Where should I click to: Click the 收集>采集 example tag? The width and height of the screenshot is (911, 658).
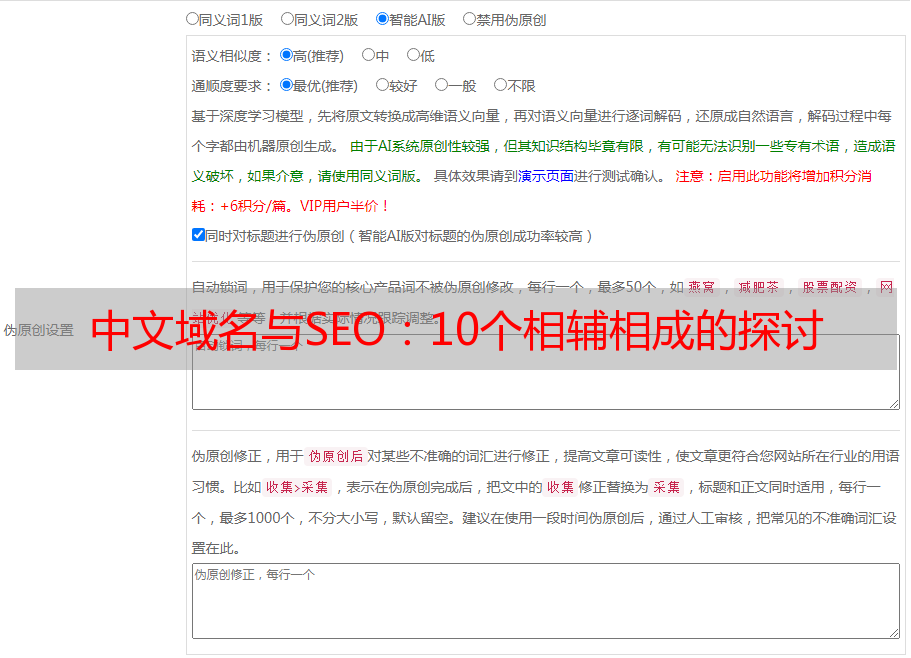297,487
